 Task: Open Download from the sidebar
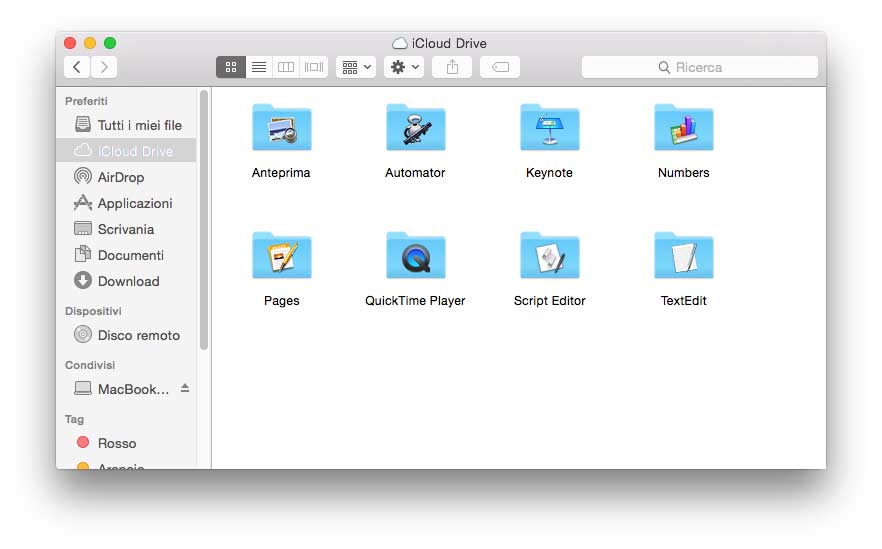(127, 281)
